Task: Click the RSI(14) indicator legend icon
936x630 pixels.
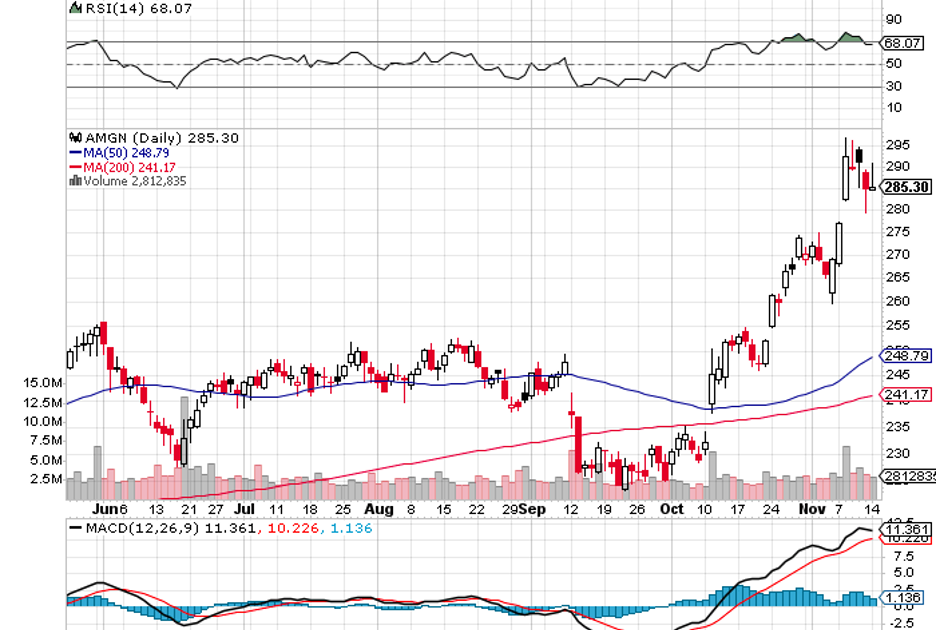Action: tap(73, 8)
